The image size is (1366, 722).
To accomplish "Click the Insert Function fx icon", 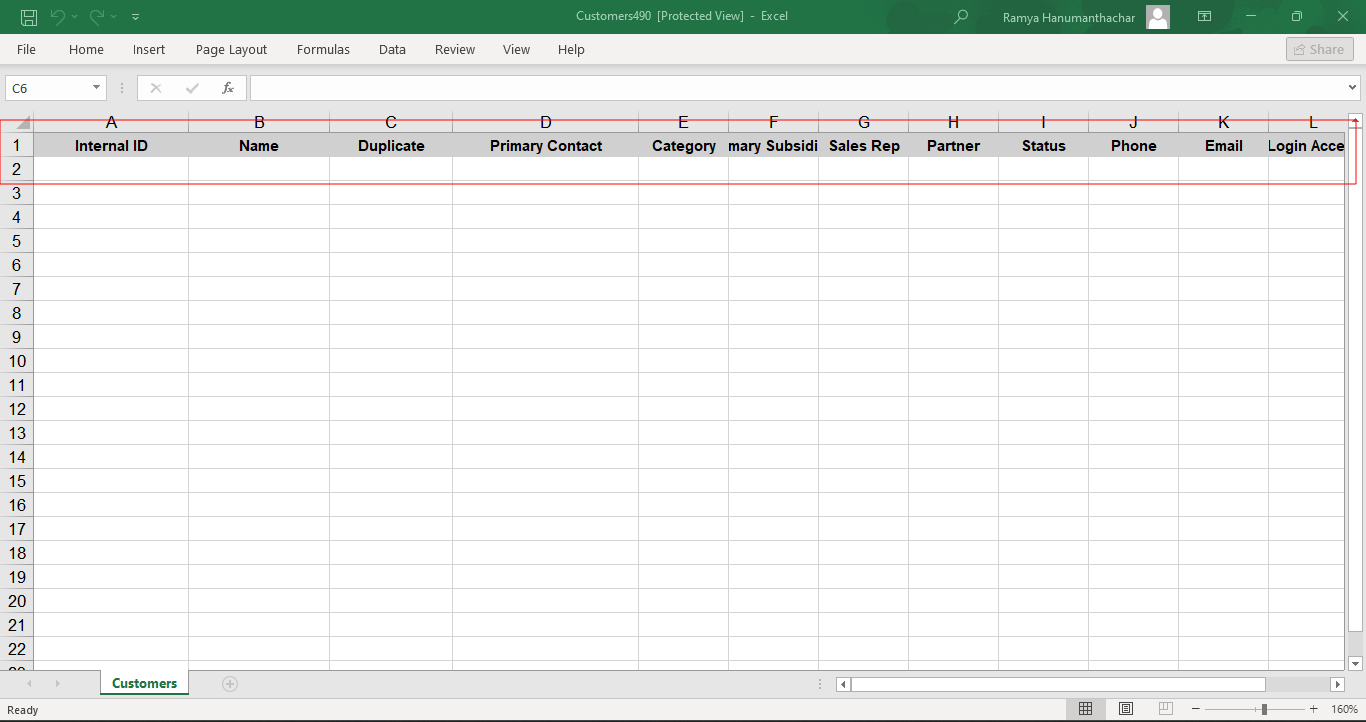I will (x=228, y=88).
